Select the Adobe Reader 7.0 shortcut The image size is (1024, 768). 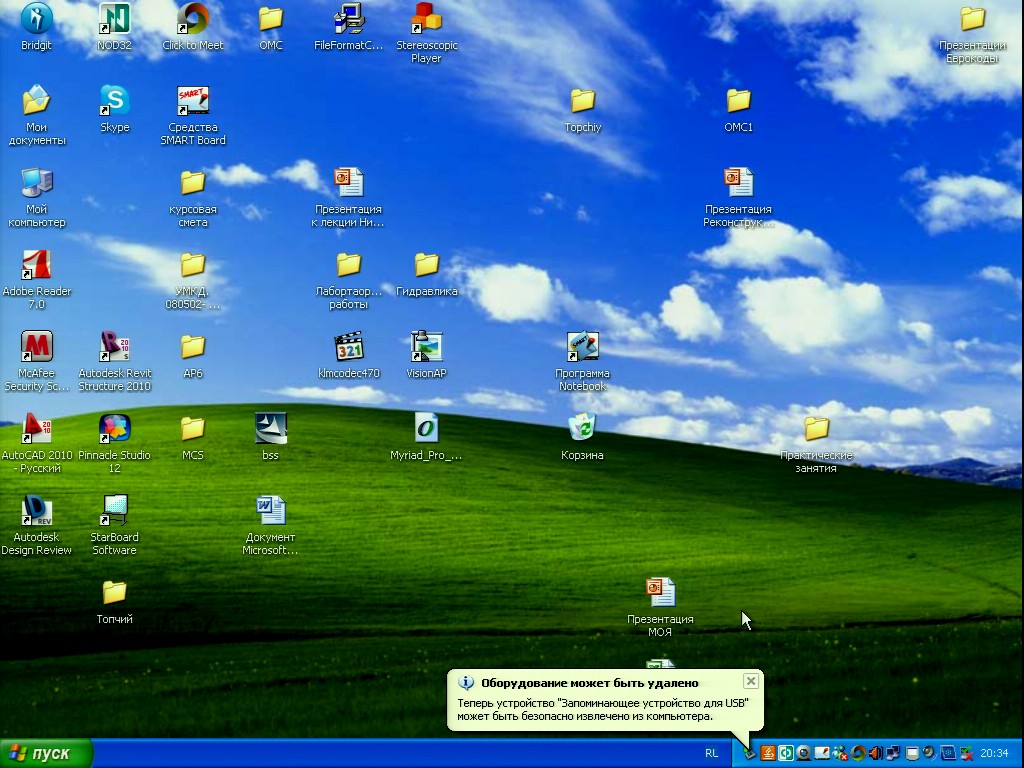tap(37, 279)
